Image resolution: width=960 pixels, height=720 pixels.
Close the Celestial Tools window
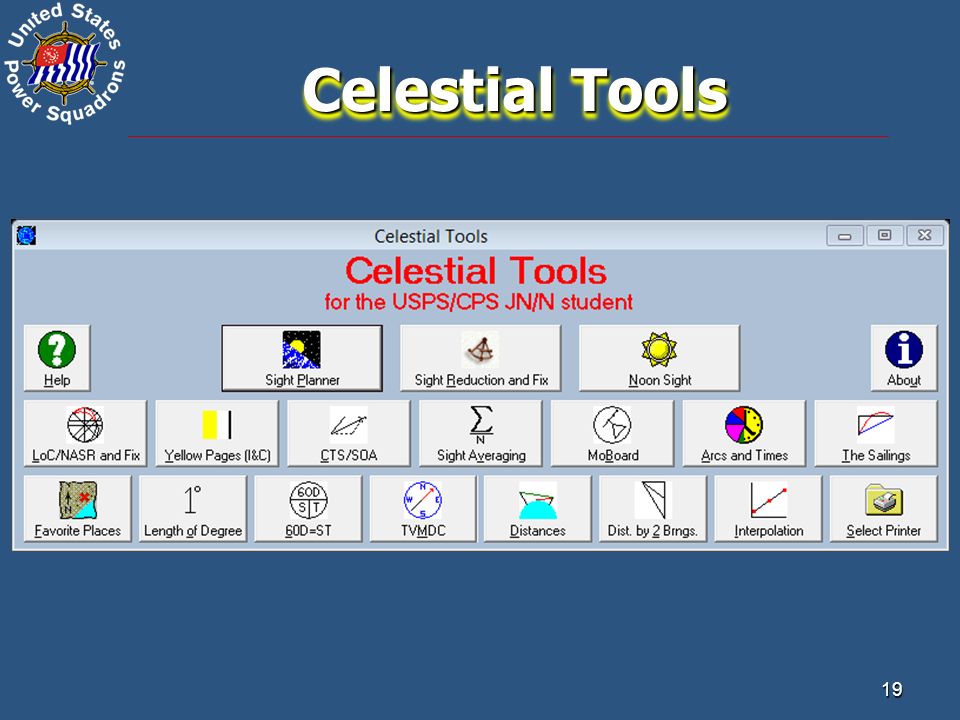point(924,236)
